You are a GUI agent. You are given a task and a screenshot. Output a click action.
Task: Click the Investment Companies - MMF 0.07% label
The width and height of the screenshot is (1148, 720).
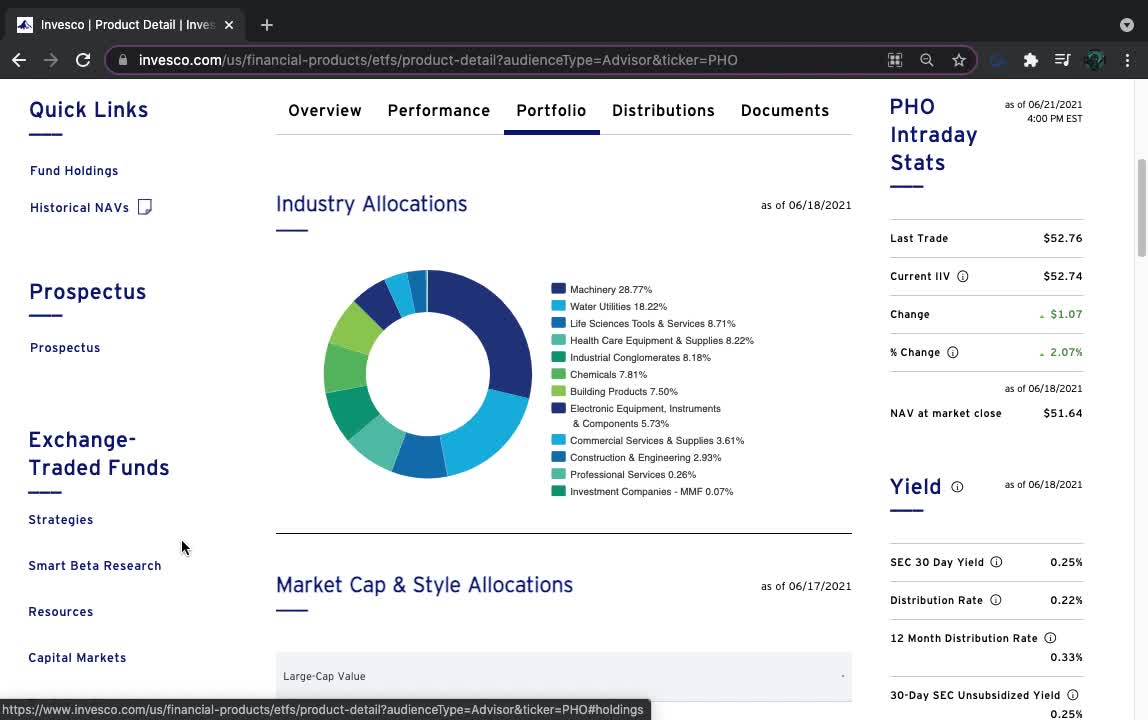652,491
